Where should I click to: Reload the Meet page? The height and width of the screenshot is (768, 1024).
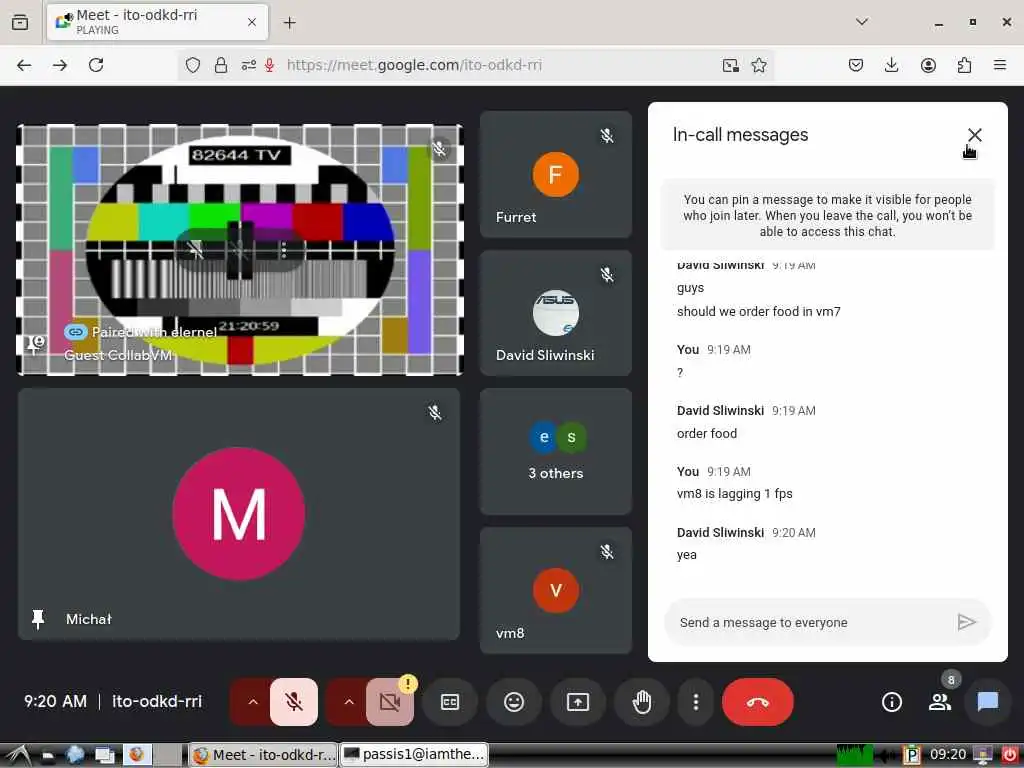click(x=96, y=65)
